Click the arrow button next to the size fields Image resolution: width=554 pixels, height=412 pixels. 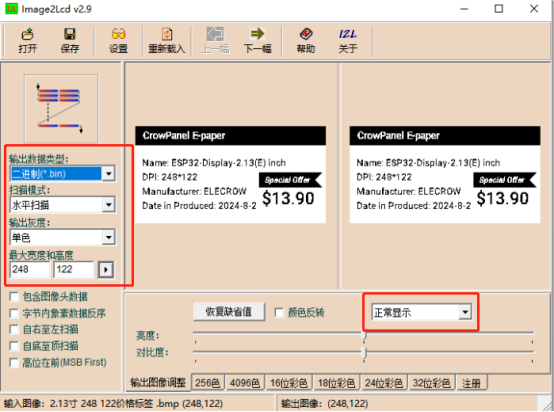[106, 270]
